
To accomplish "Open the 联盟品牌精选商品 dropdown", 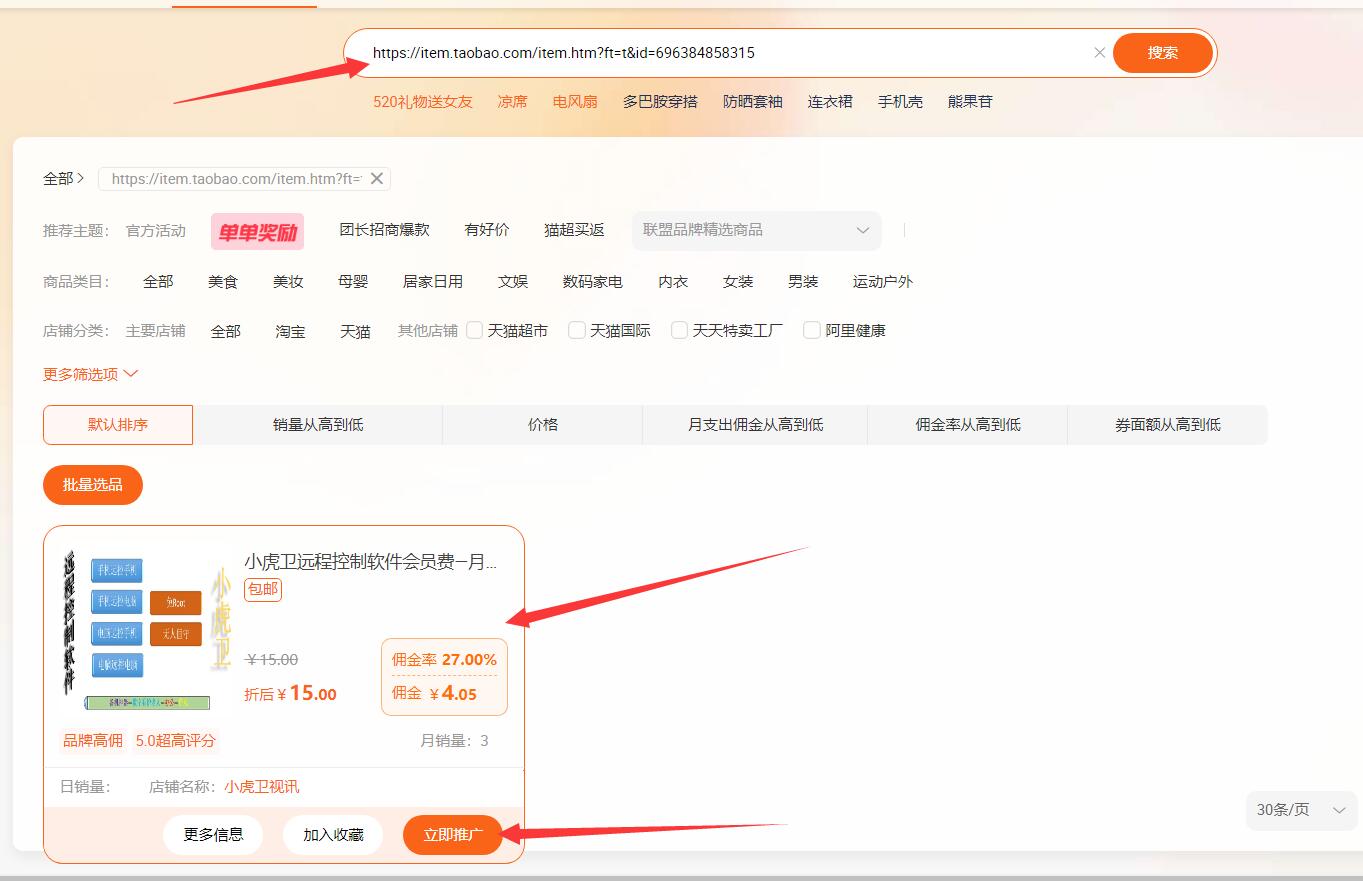I will [x=756, y=230].
